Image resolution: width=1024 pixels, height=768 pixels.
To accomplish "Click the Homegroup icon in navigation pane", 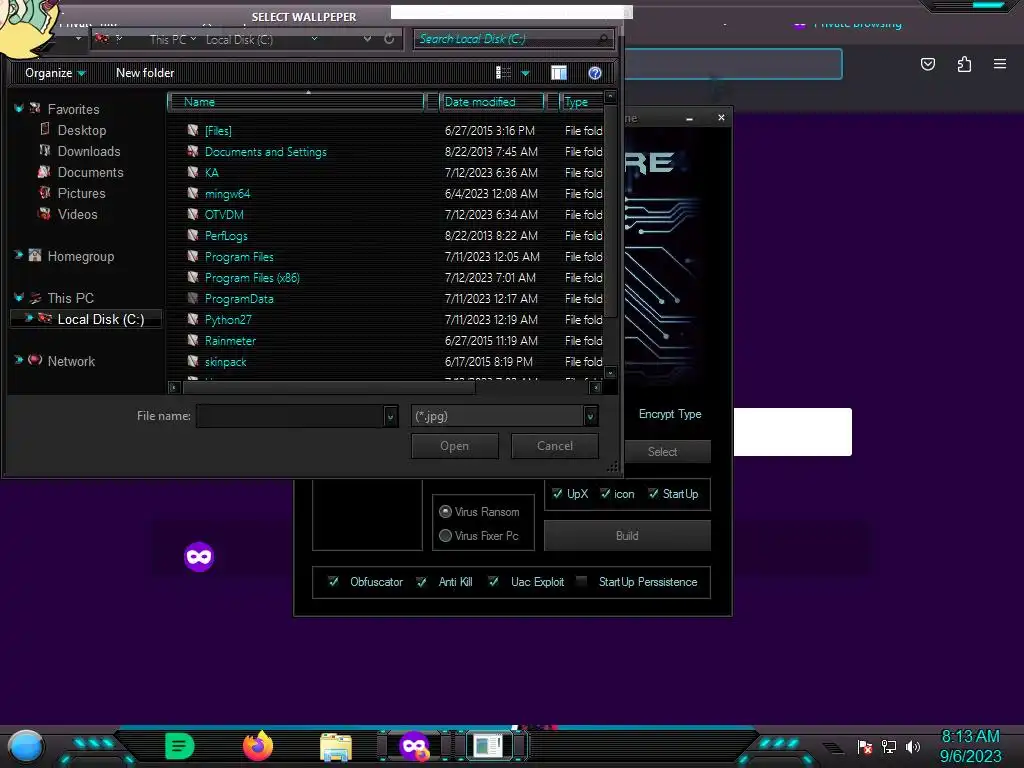I will pyautogui.click(x=35, y=255).
